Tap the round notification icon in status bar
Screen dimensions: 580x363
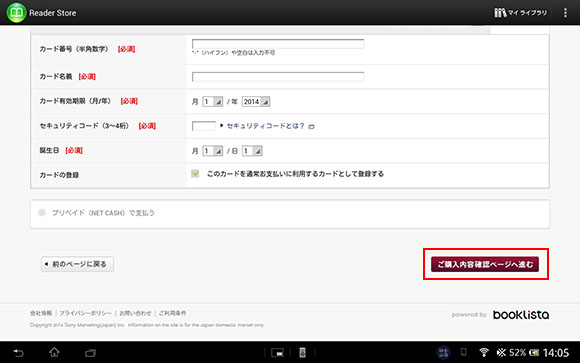coord(443,352)
